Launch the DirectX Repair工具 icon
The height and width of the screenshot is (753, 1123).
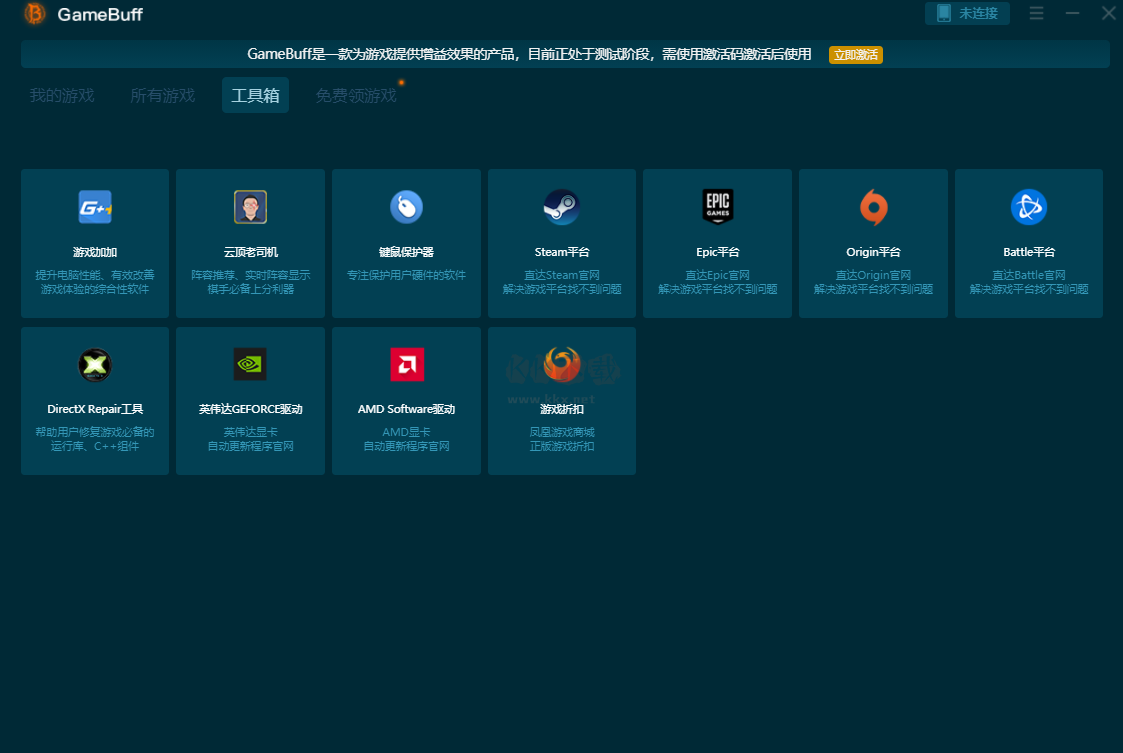(95, 365)
